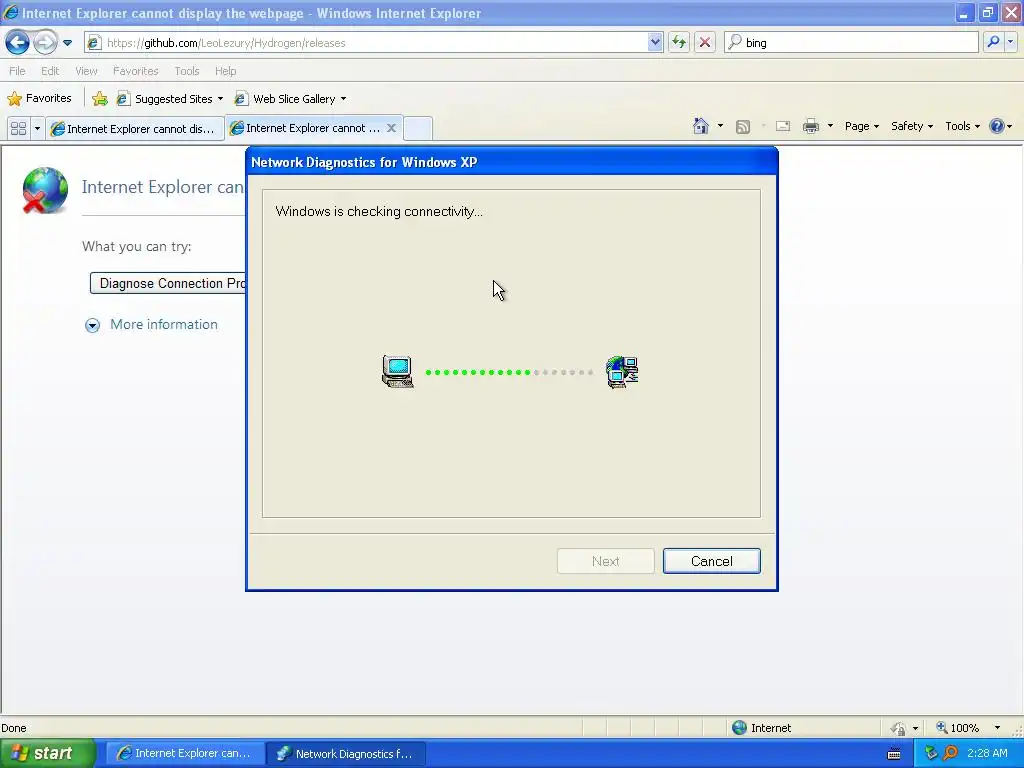The width and height of the screenshot is (1024, 768).
Task: Switch to the first Internet Explorer cannot display tab
Action: click(x=135, y=129)
